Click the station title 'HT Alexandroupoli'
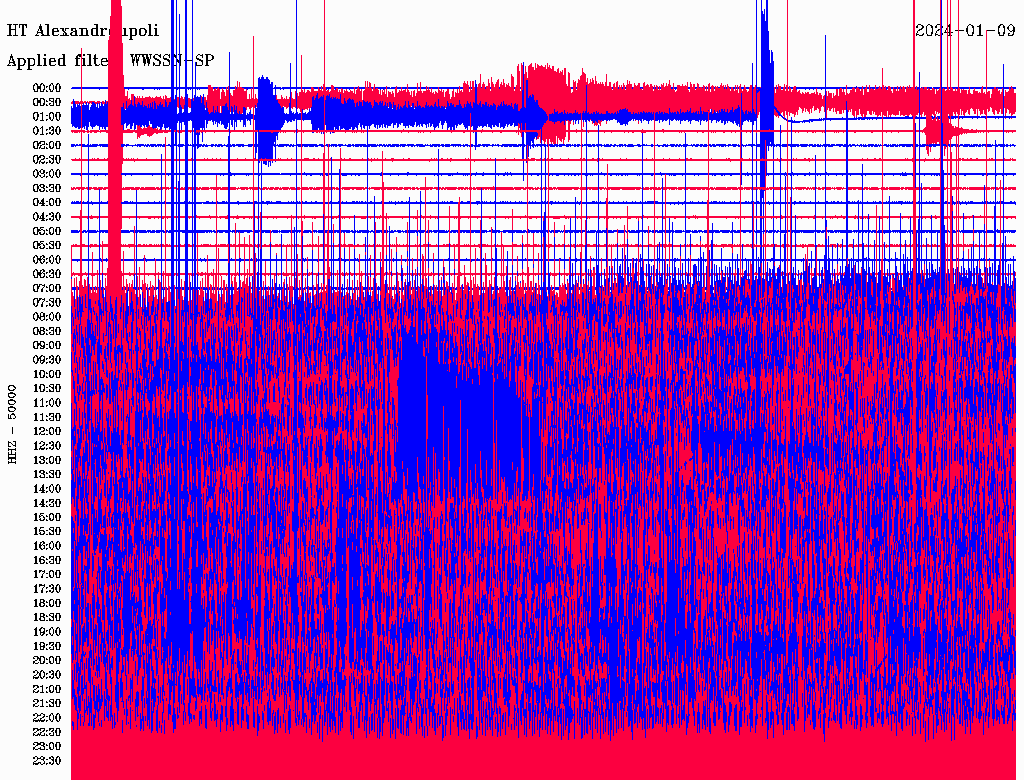Image resolution: width=1024 pixels, height=780 pixels. click(83, 31)
